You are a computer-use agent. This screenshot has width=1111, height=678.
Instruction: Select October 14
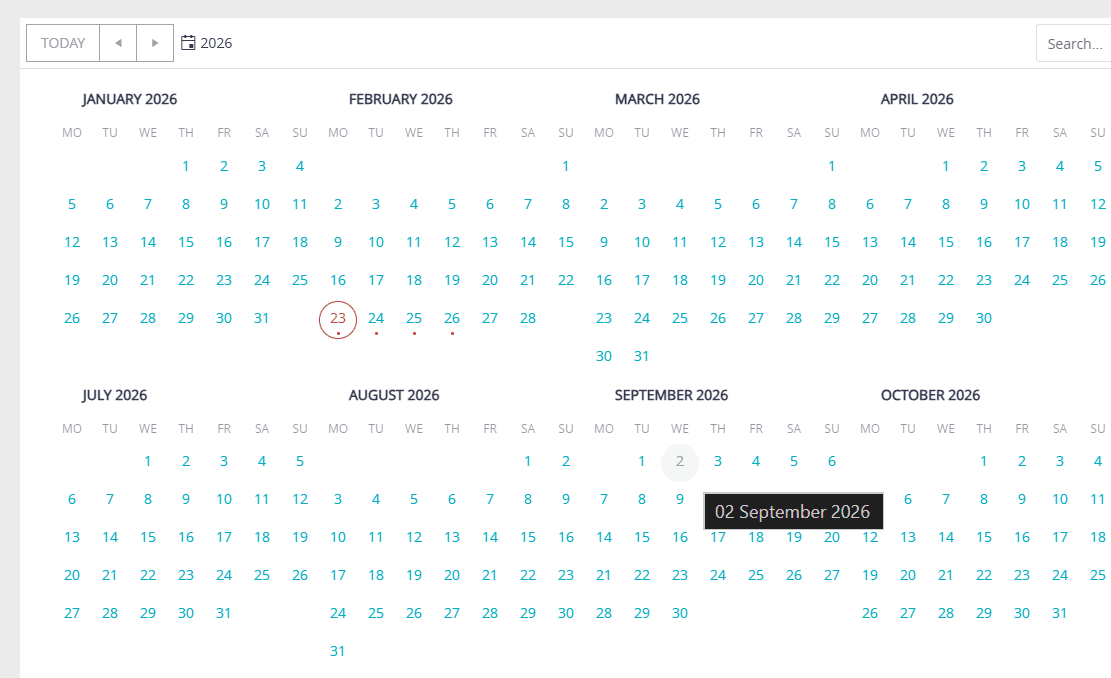(x=946, y=538)
